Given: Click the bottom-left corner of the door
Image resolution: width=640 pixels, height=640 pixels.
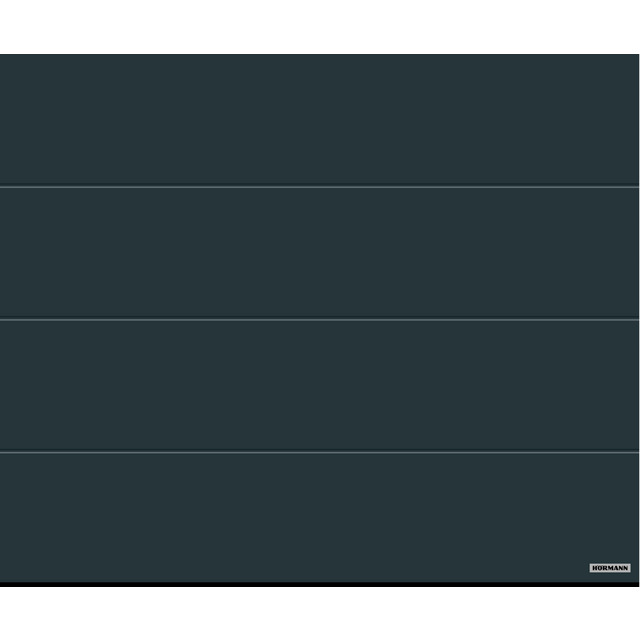Looking at the screenshot, I should click(x=3, y=582).
